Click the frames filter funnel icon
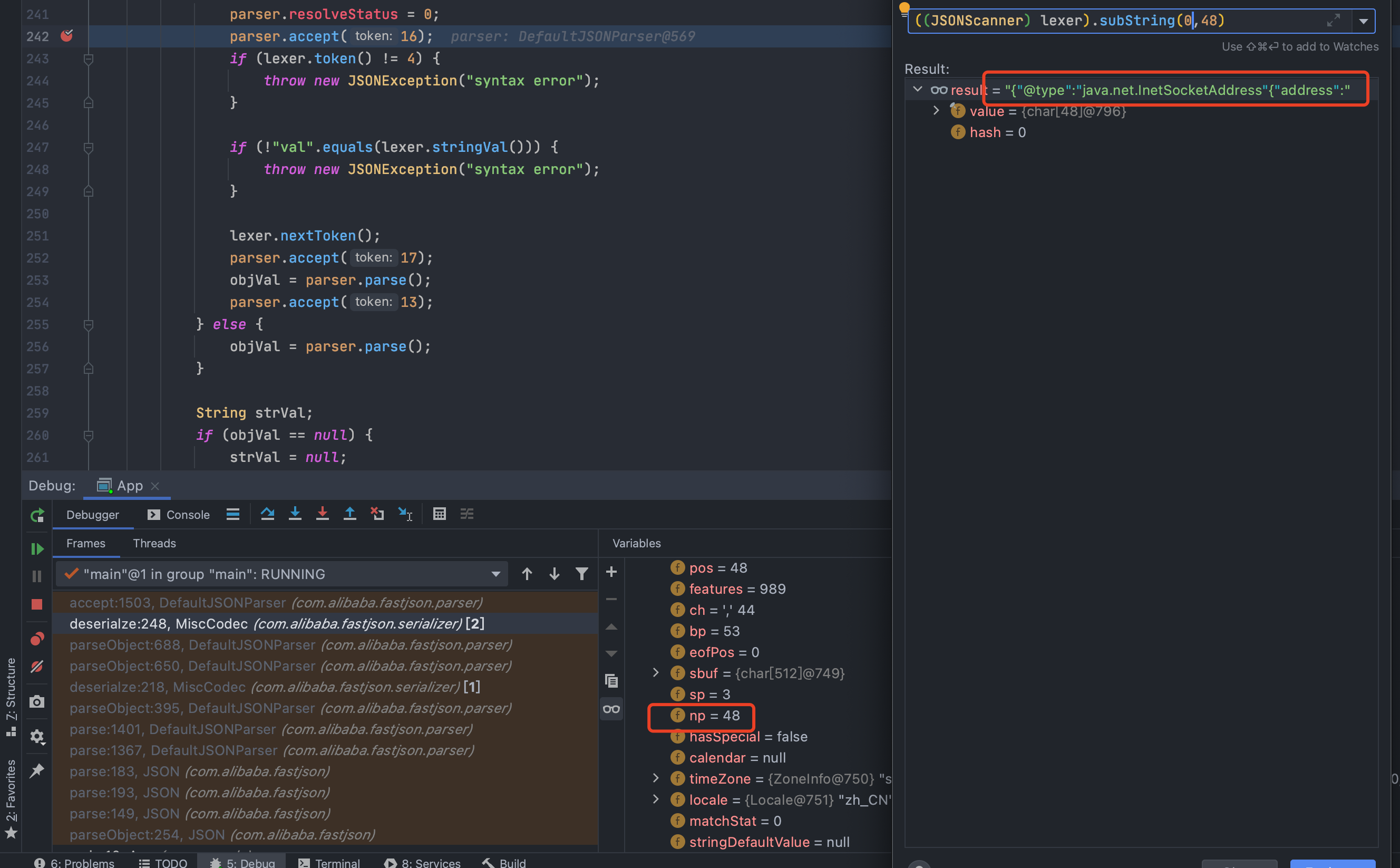 [582, 574]
